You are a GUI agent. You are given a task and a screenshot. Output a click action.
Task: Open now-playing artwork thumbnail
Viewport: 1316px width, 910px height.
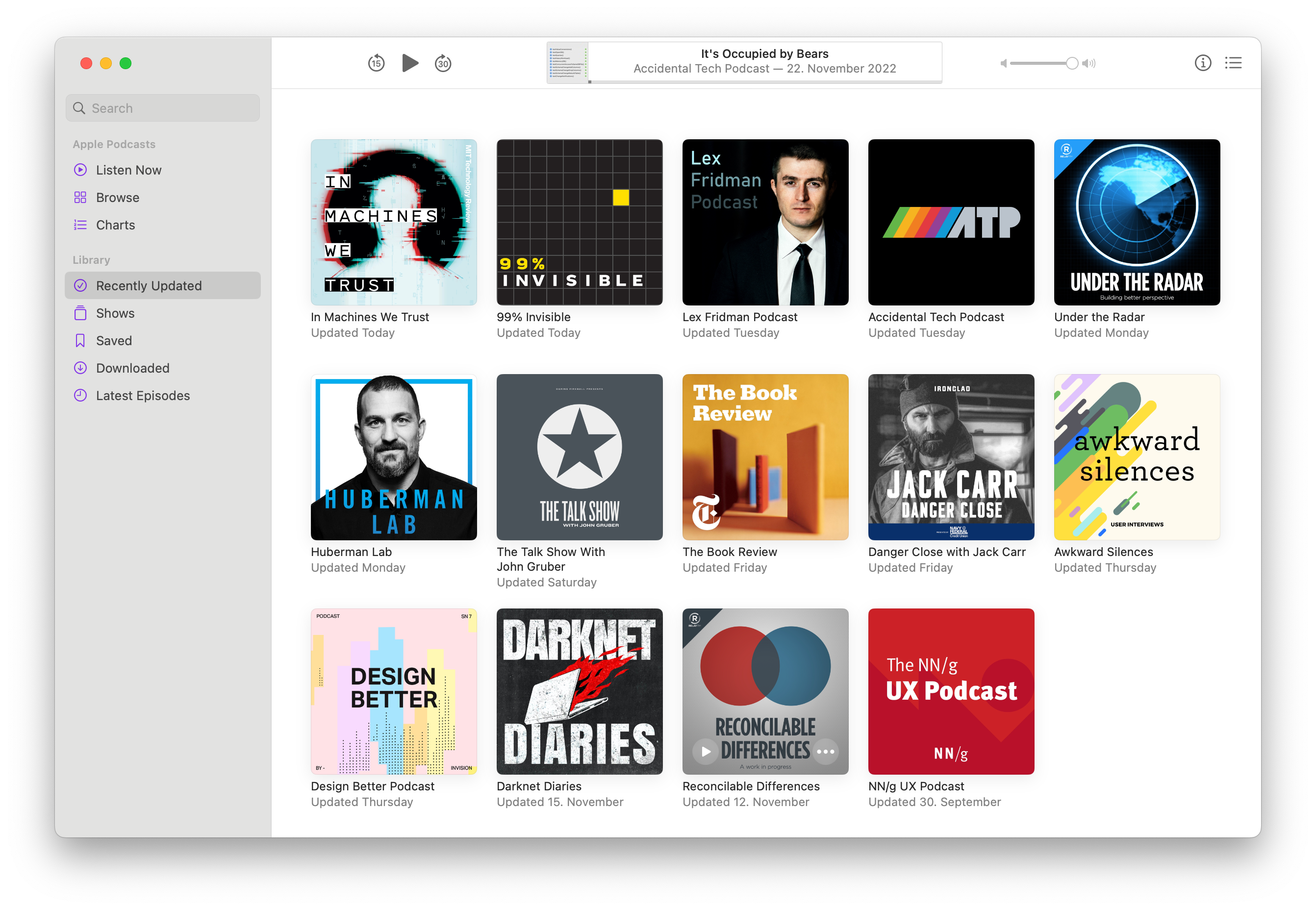coord(567,63)
